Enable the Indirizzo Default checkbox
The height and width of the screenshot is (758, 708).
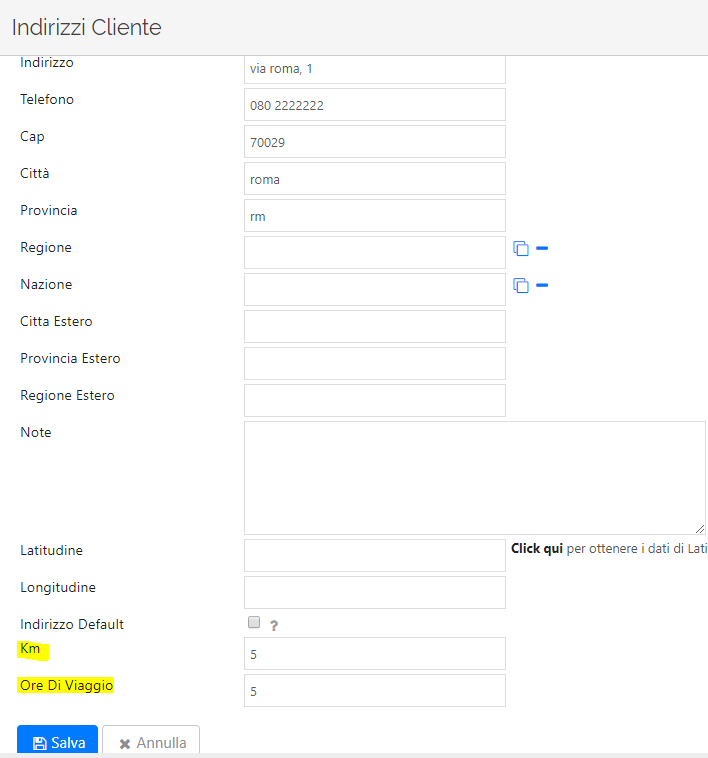coord(254,622)
